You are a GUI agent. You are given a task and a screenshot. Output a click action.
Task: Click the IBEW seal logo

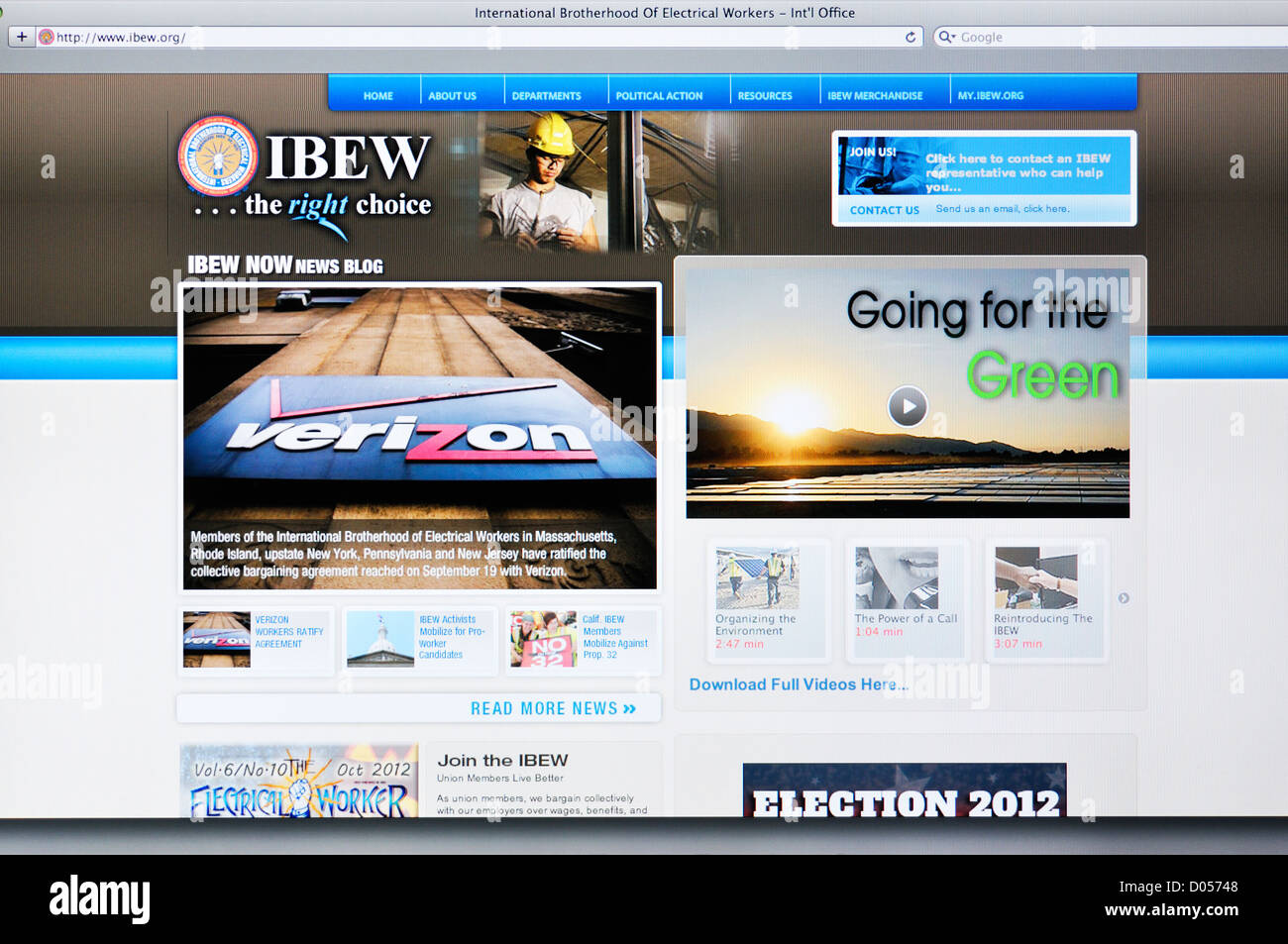tap(218, 156)
